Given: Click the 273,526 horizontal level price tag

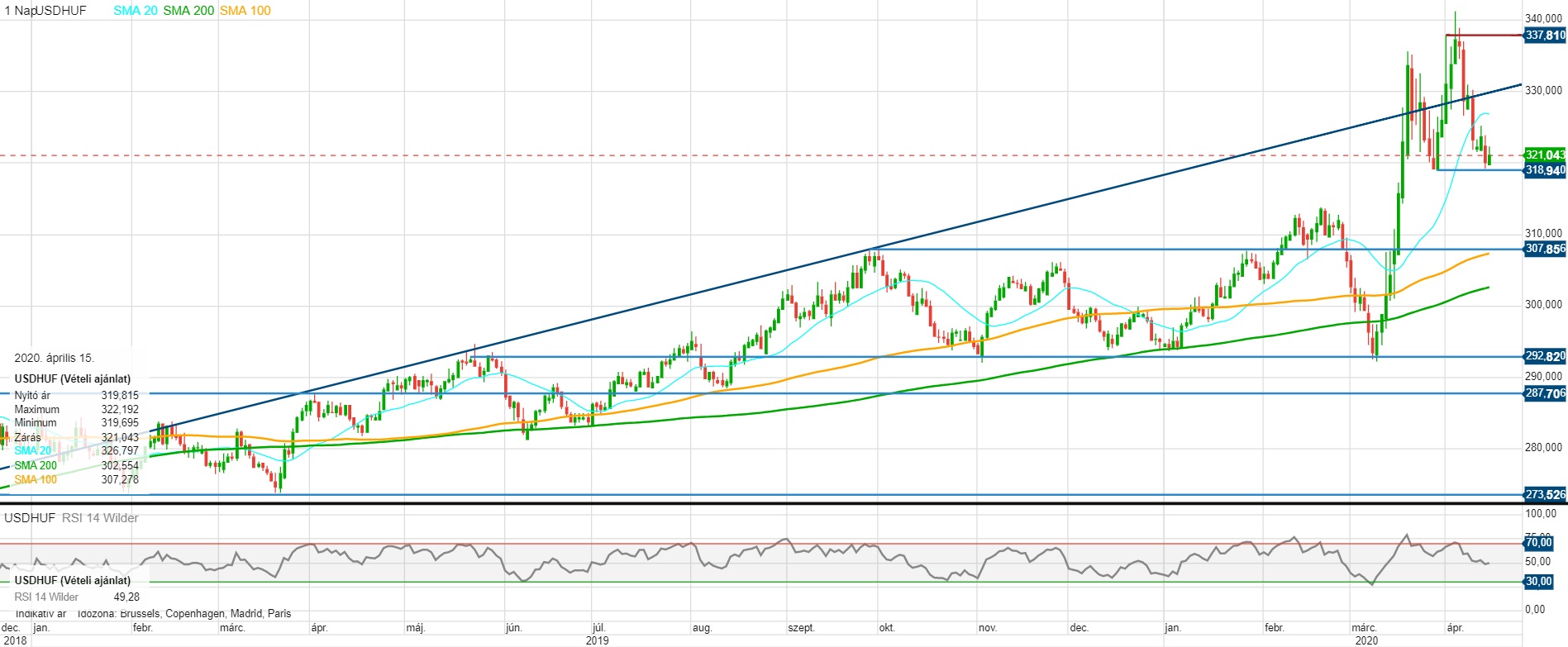Looking at the screenshot, I should [1545, 495].
